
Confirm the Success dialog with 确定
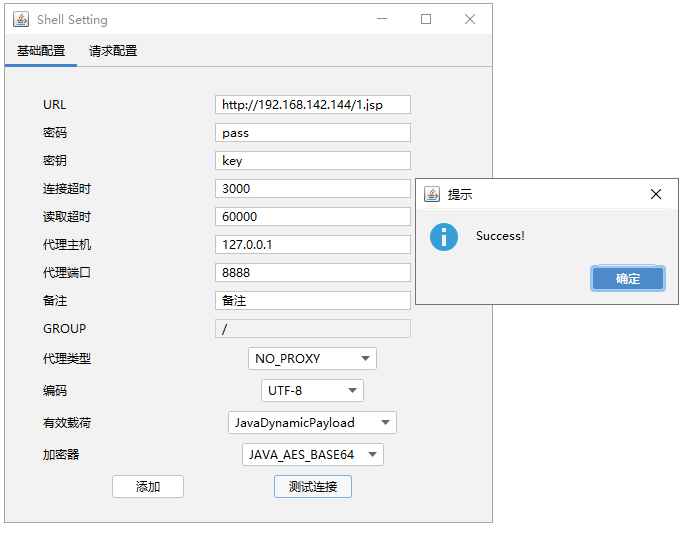tap(628, 278)
